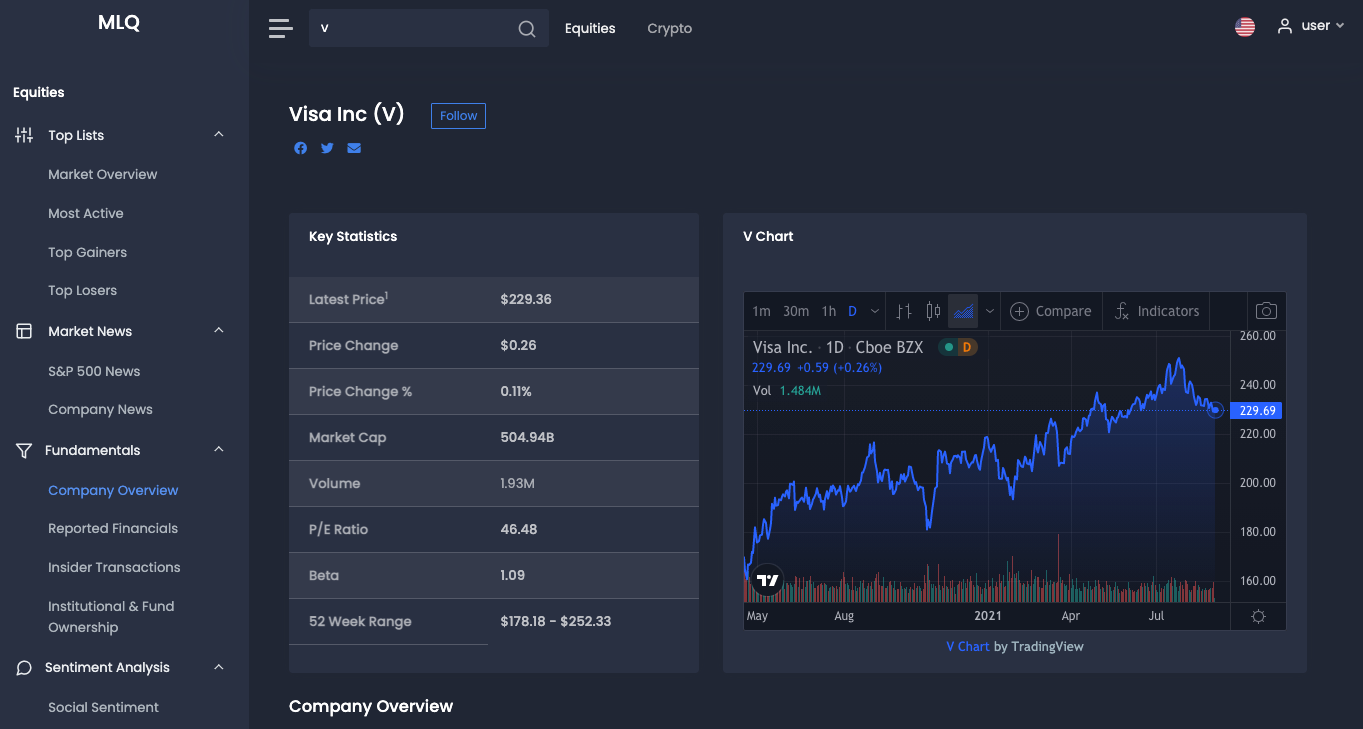1363x729 pixels.
Task: Share Visa via email icon
Action: coord(354,148)
